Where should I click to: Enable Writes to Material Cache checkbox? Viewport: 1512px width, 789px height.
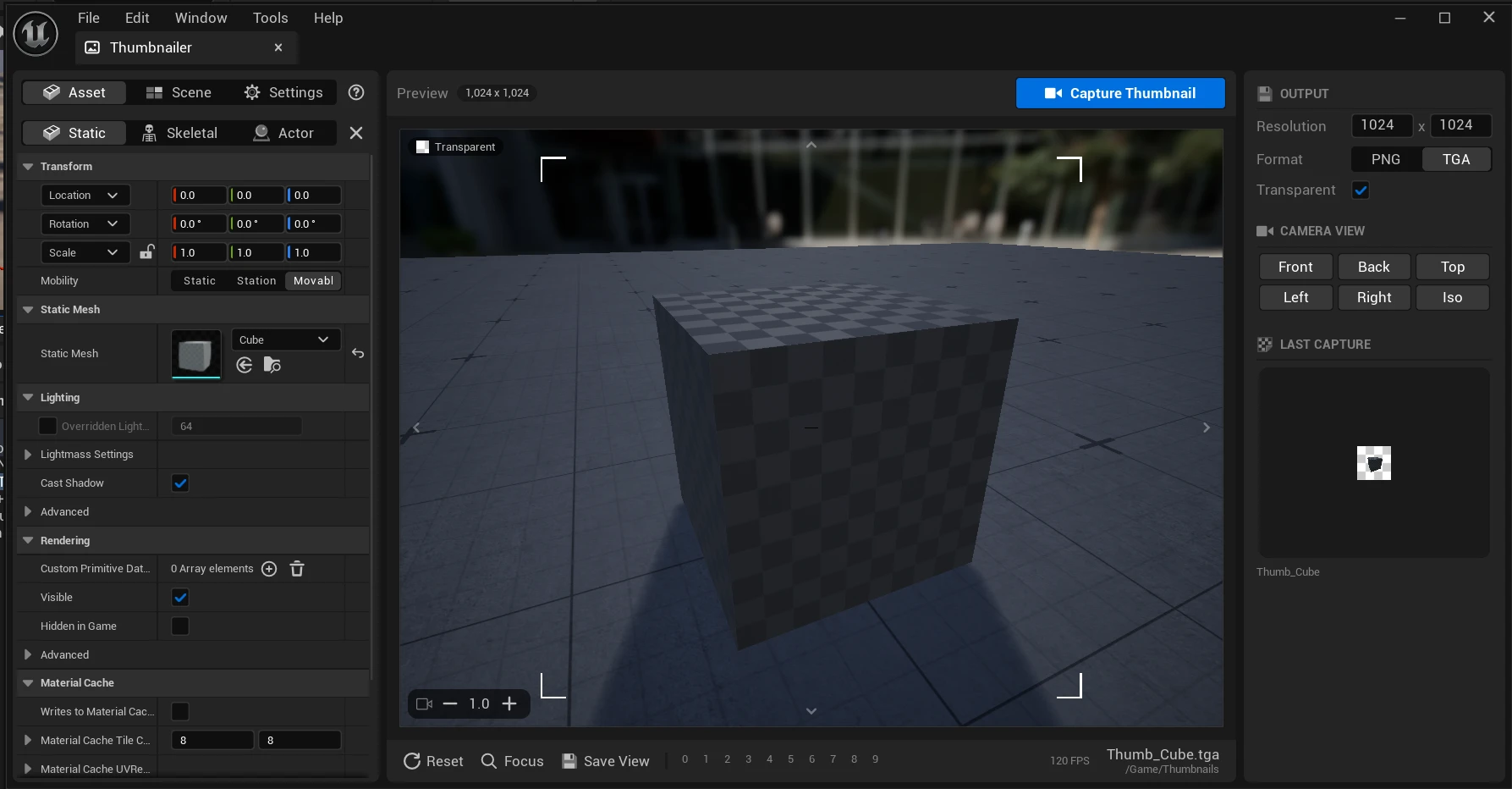pyautogui.click(x=180, y=712)
